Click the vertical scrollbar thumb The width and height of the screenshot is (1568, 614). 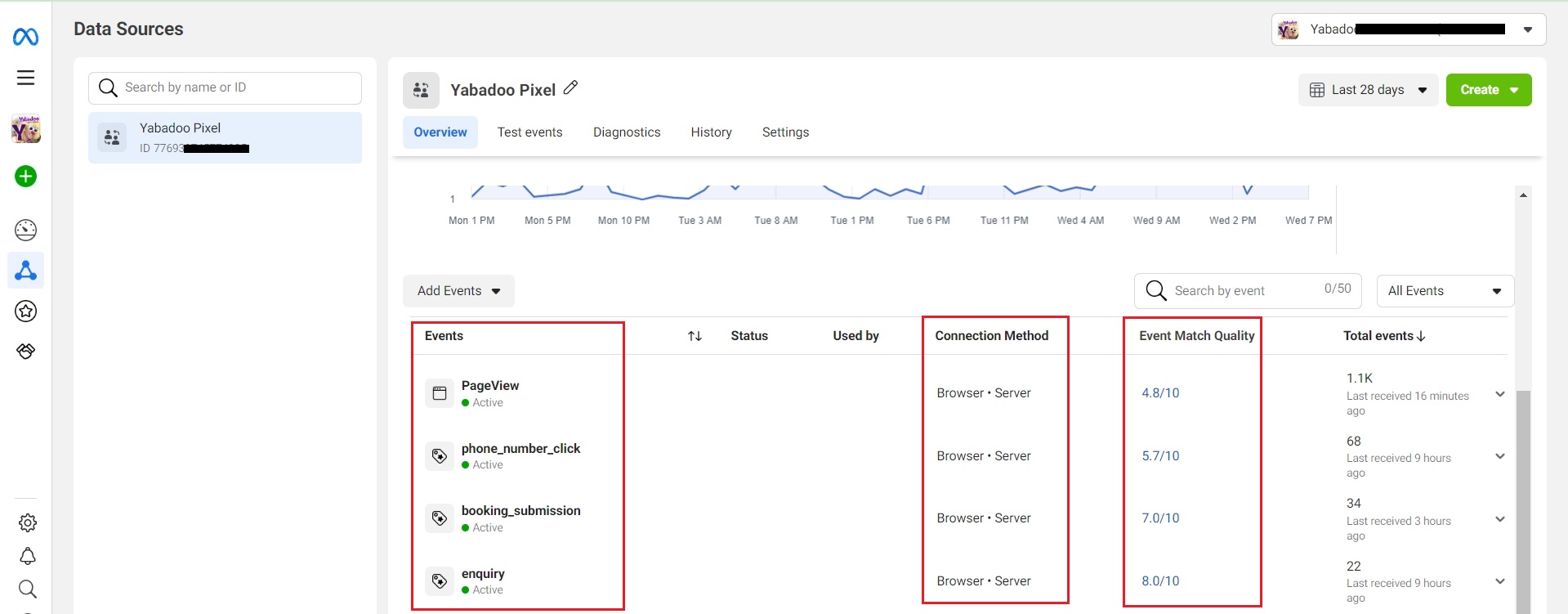tap(1523, 500)
